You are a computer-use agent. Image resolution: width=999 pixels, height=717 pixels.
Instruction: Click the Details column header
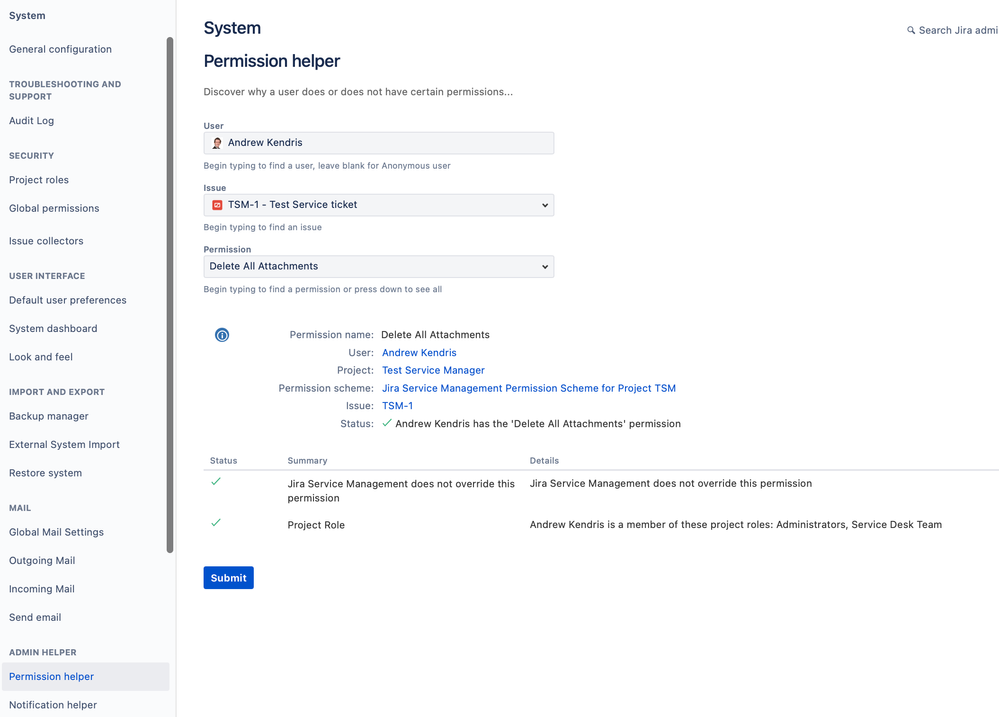tap(544, 460)
